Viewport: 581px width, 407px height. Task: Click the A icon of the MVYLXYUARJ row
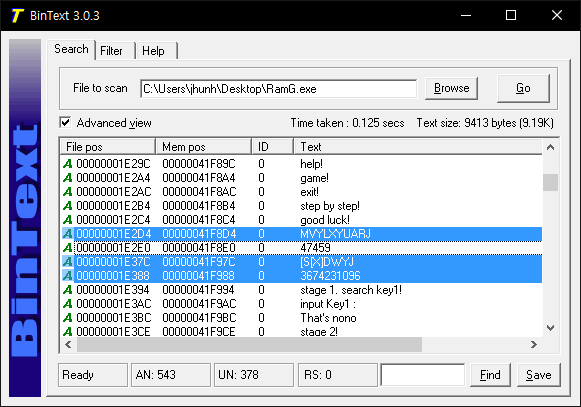67,234
